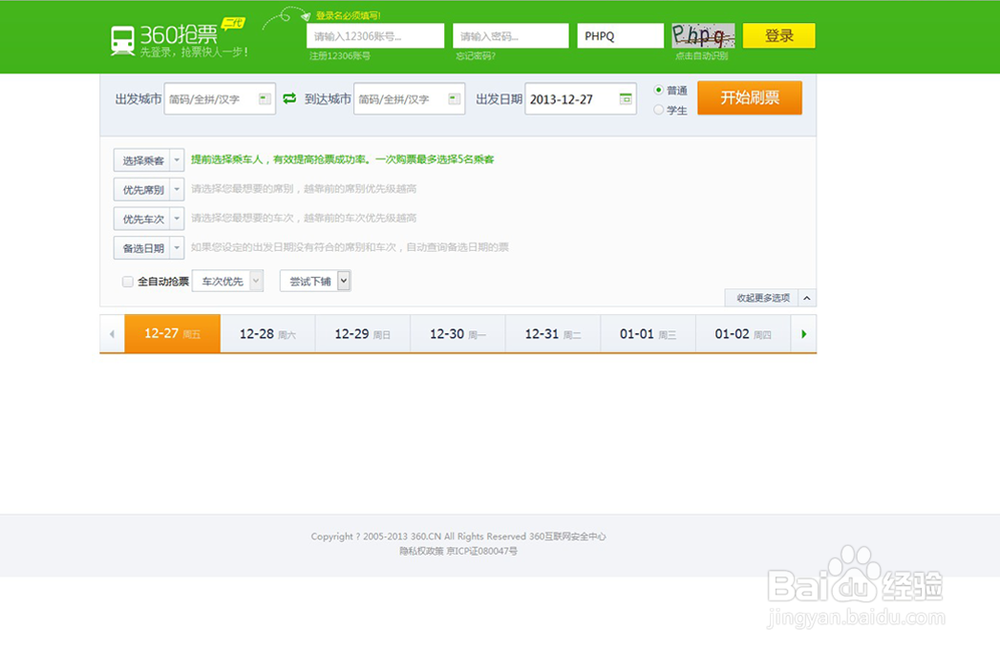Swap departure and arrival cities with exchange arrows
This screenshot has width=1000, height=652.
[x=290, y=99]
